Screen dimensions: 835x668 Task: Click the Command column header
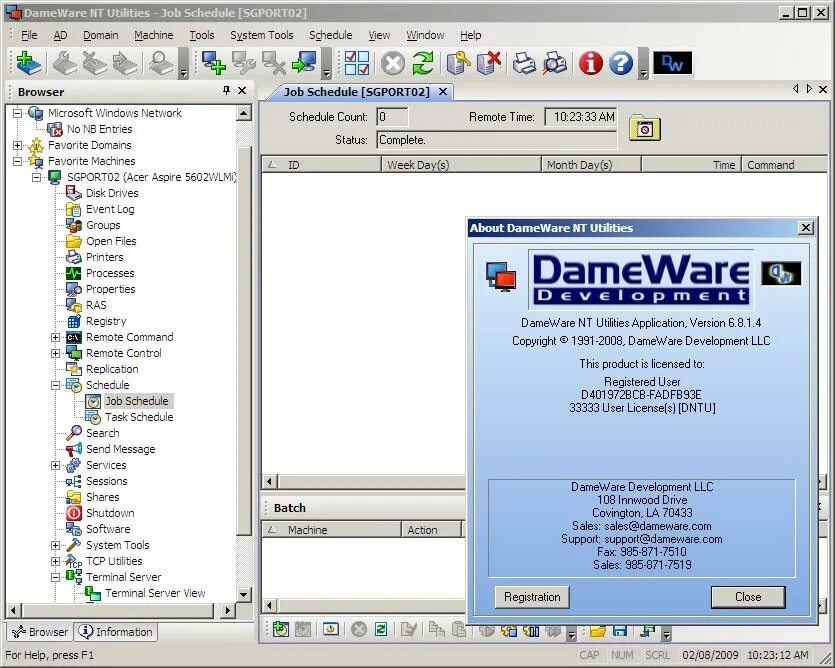tap(785, 165)
